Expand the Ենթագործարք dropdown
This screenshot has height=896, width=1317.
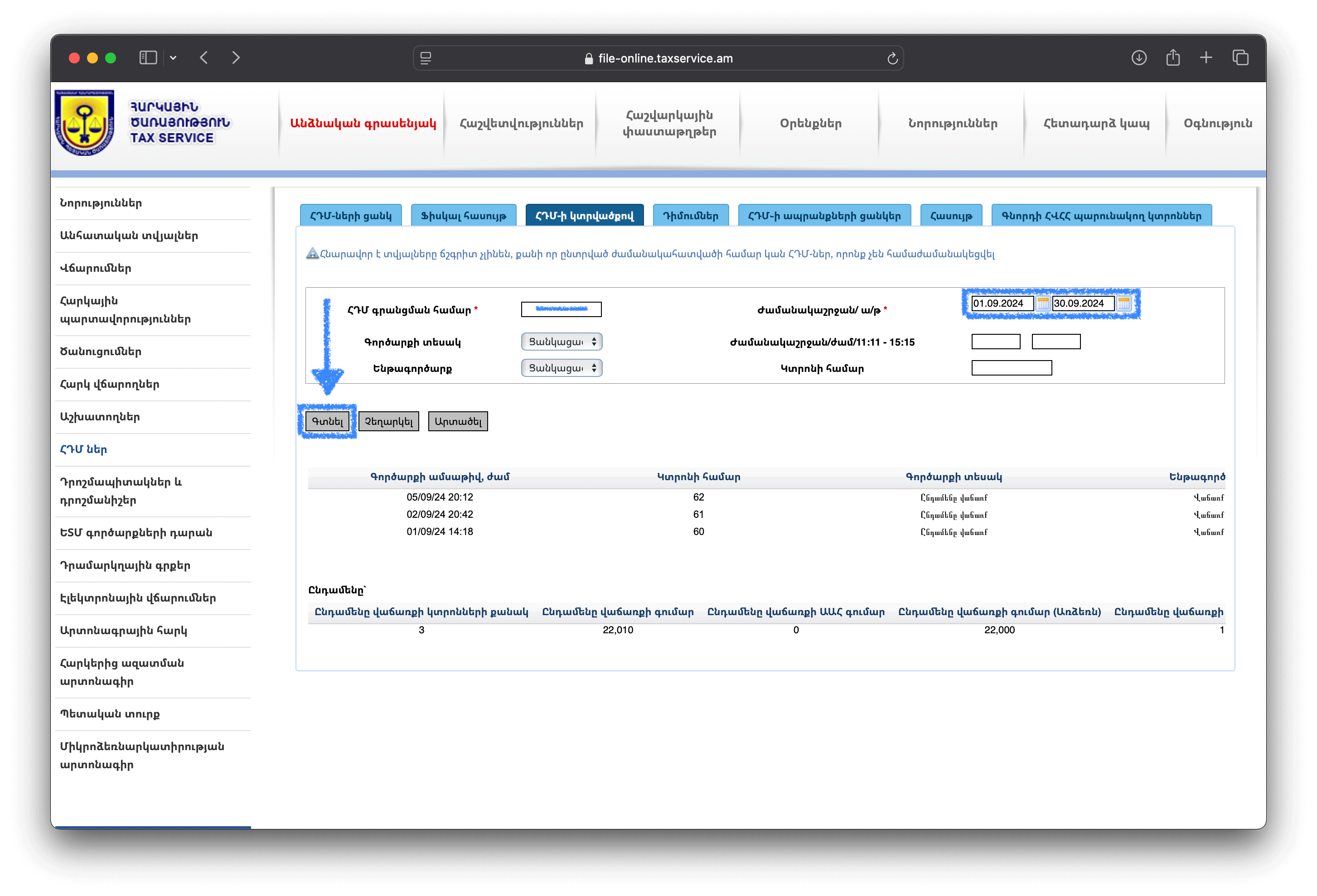(x=561, y=368)
